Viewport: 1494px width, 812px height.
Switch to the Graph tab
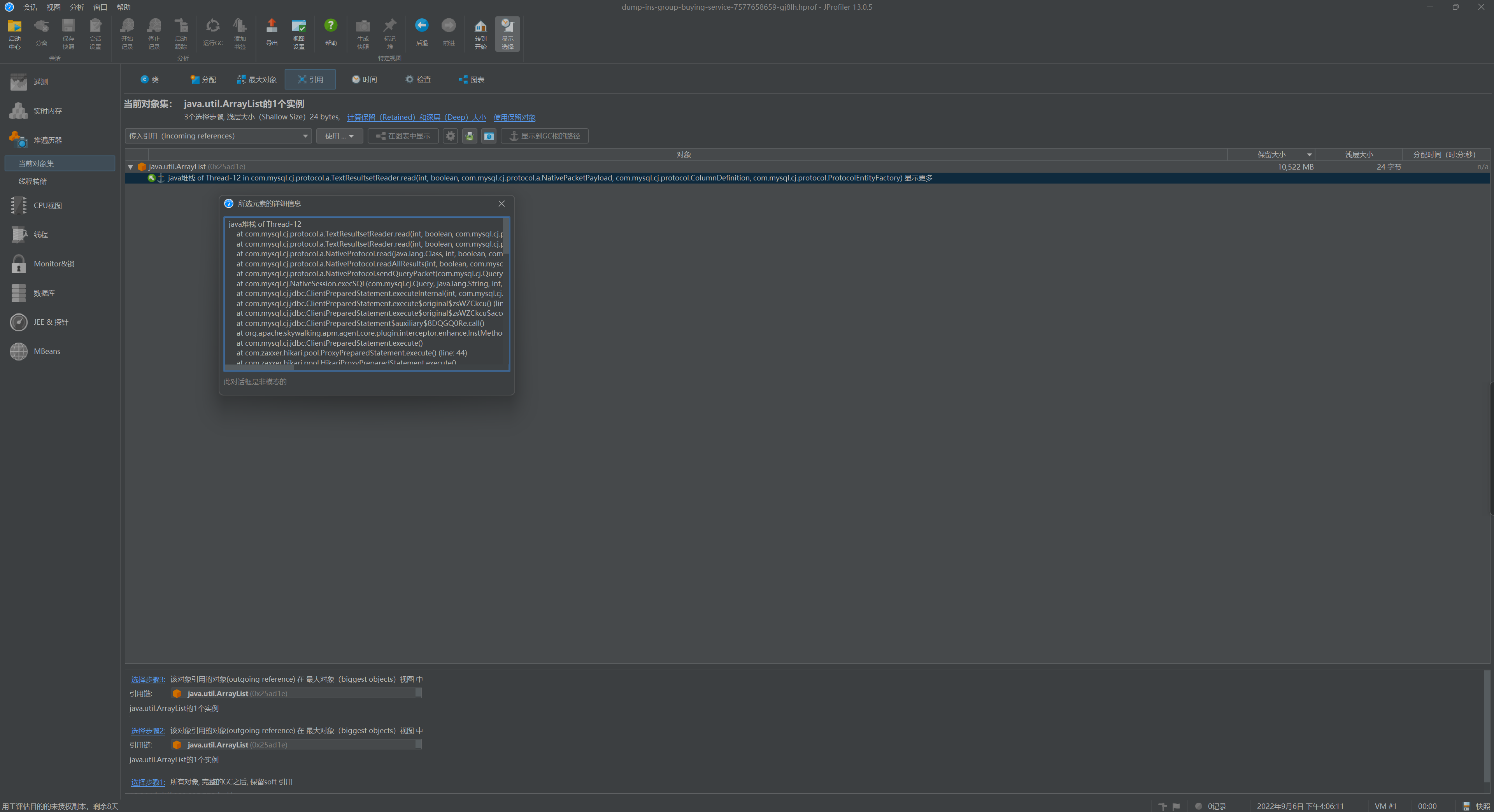click(x=472, y=79)
